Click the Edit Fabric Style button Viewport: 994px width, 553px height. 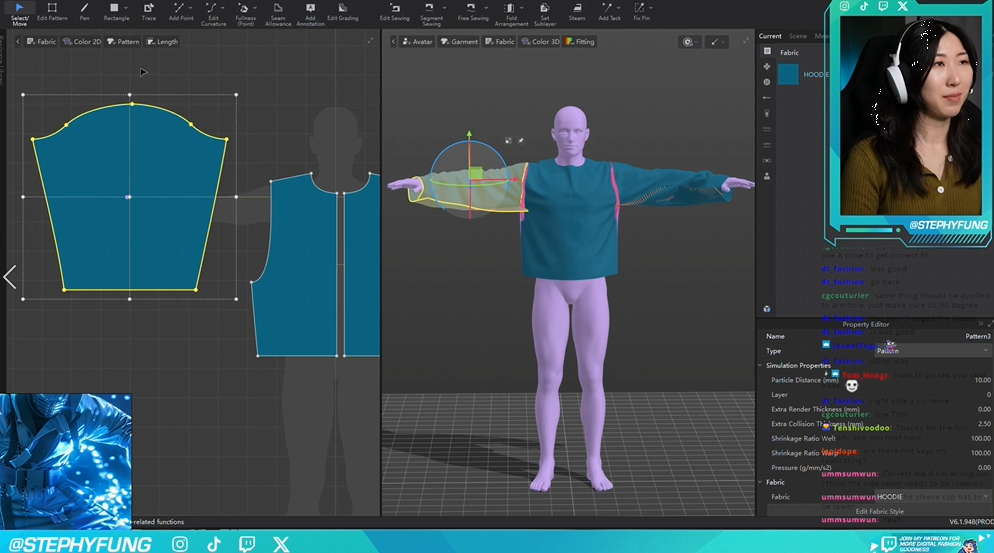tap(879, 511)
